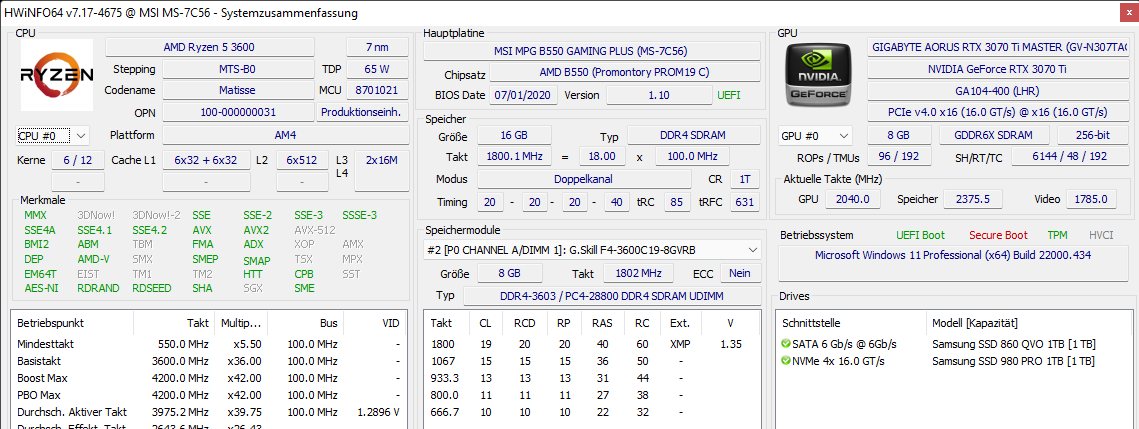Image resolution: width=1139 pixels, height=429 pixels.
Task: Click the NVIDIA GeForce logo
Action: 819,75
